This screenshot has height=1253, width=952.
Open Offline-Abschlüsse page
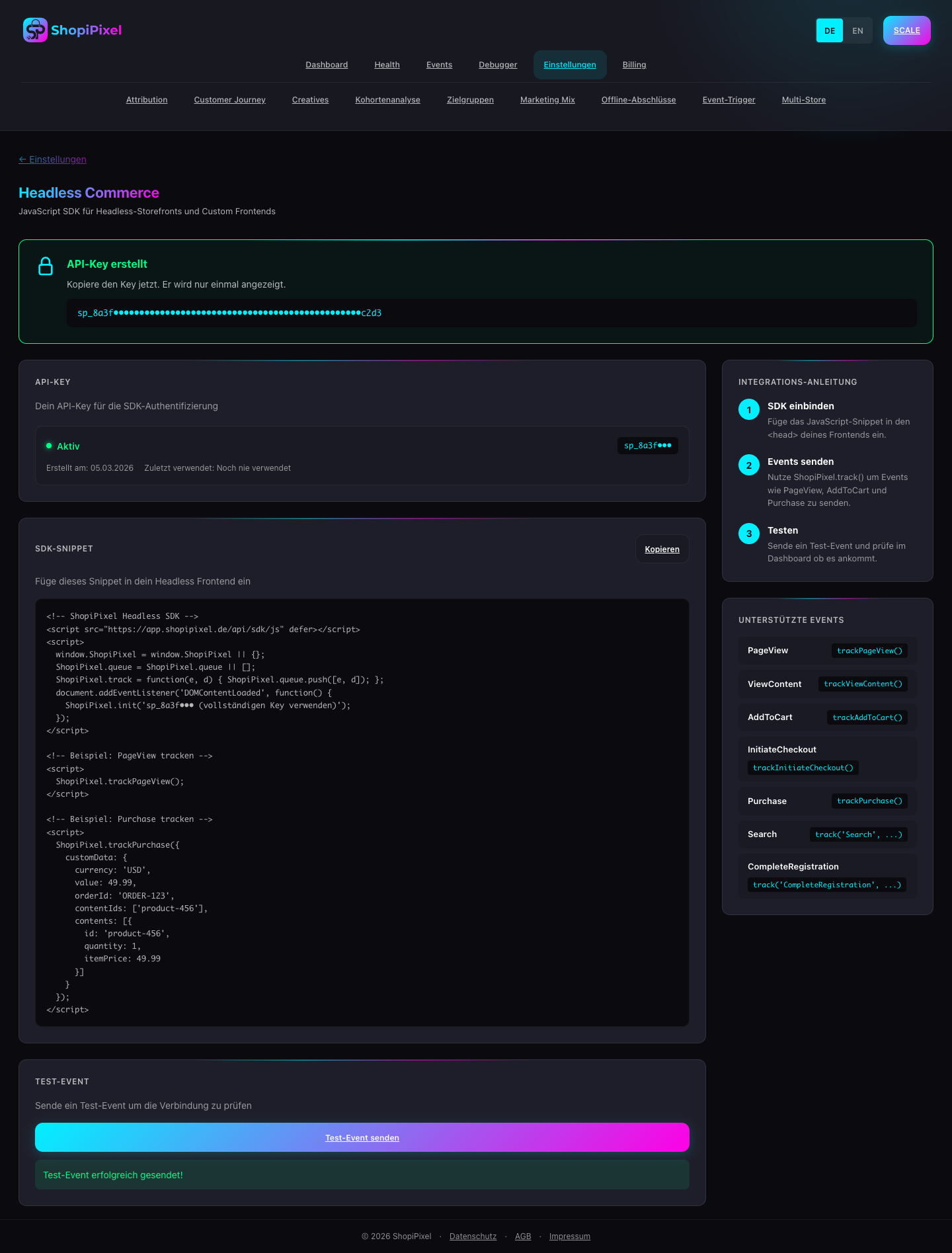[x=639, y=100]
